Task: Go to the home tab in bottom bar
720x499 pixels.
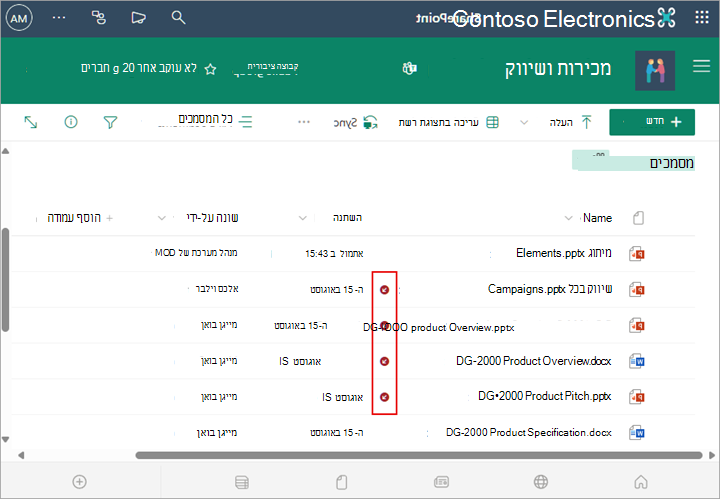Action: 641,482
